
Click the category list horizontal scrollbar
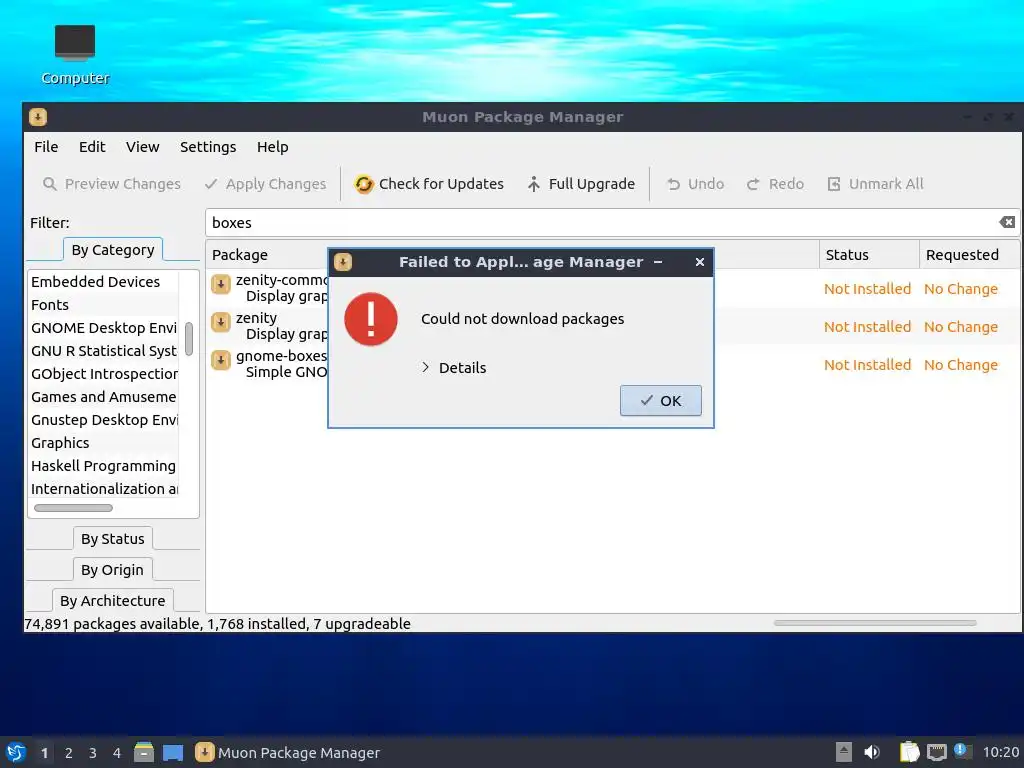tap(73, 508)
